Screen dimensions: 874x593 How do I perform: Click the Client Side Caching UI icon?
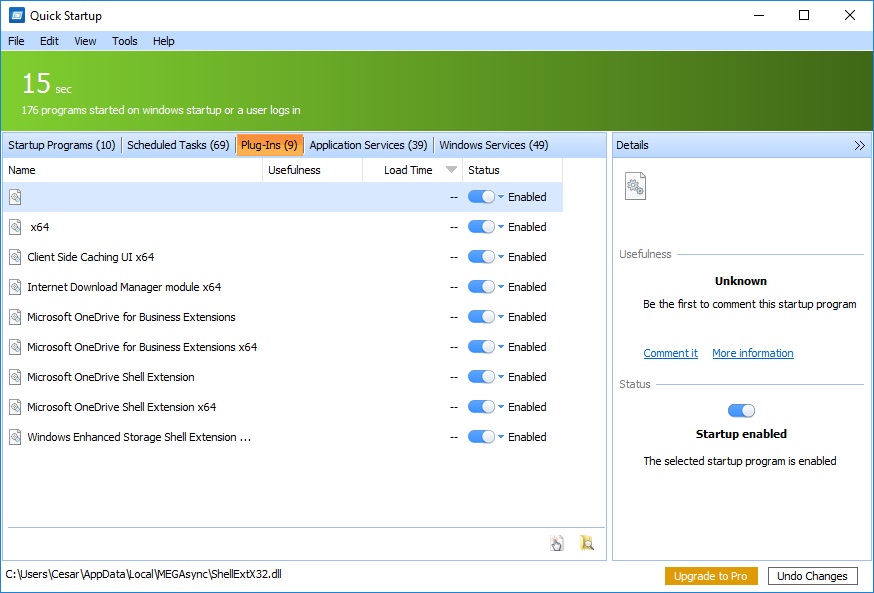(14, 257)
